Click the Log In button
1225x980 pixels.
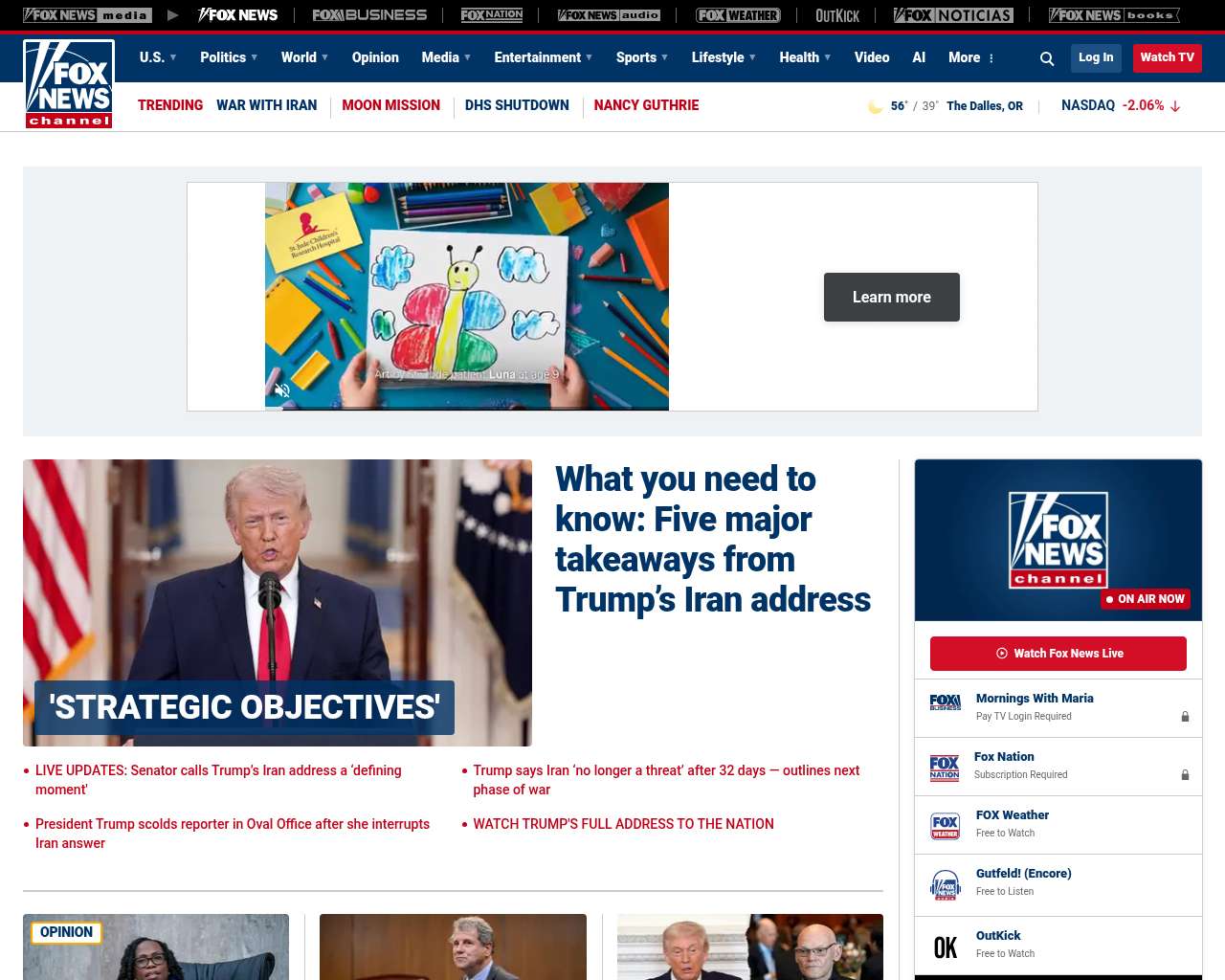coord(1096,57)
